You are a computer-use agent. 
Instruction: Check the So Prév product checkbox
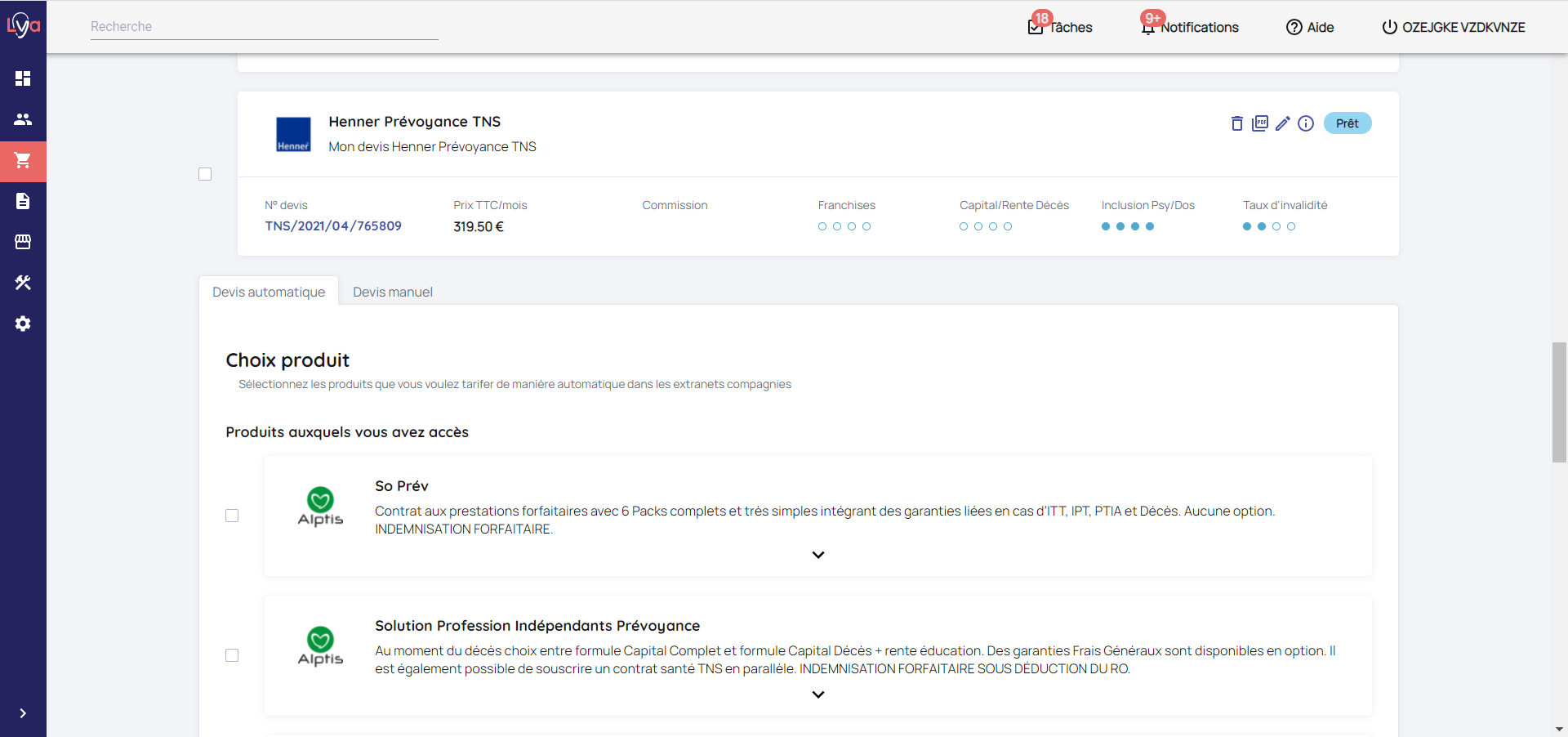click(232, 516)
